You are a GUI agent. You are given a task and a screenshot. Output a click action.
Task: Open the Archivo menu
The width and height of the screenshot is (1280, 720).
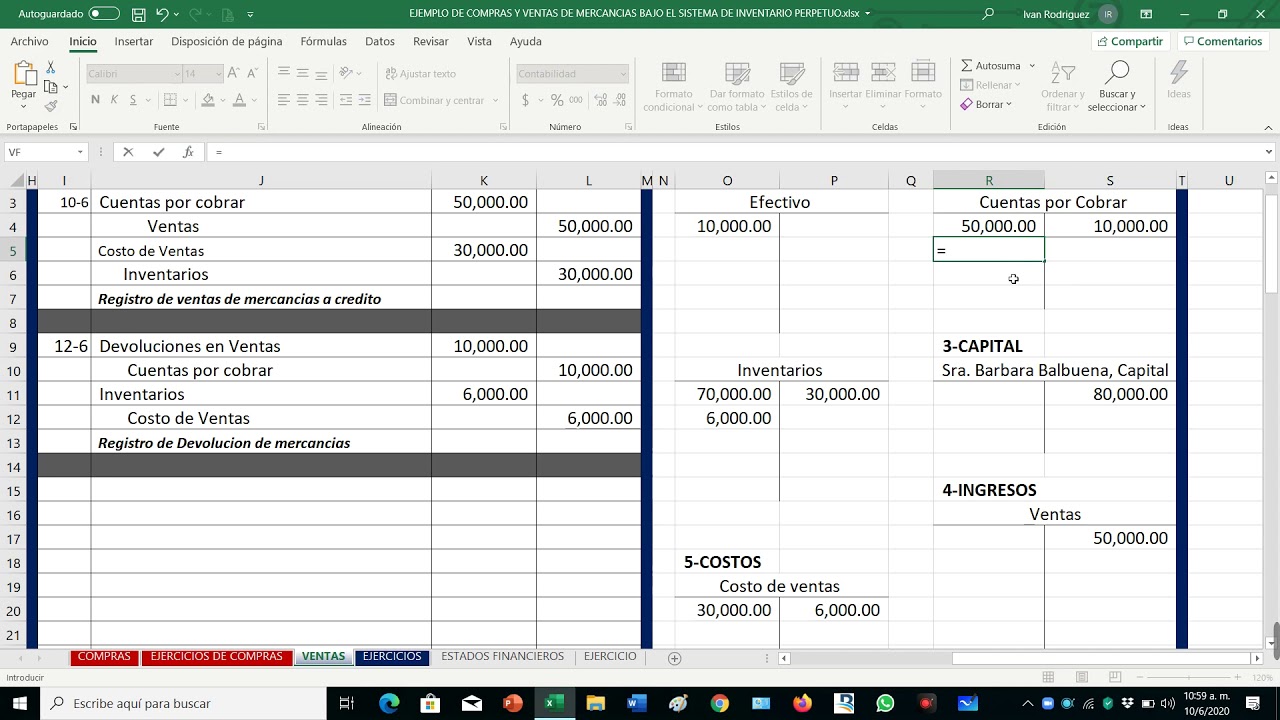(x=29, y=41)
